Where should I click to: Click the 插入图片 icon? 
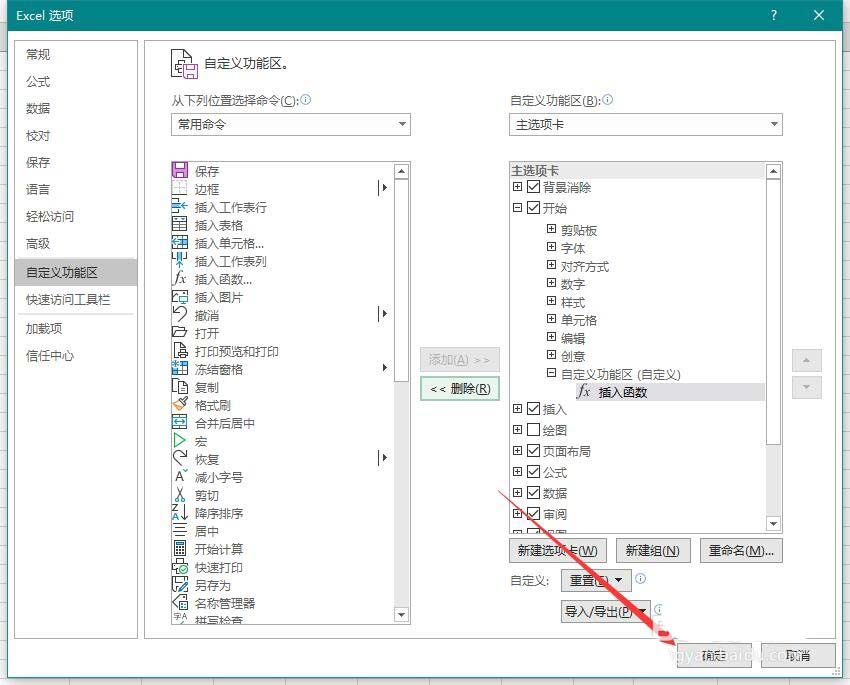(179, 296)
